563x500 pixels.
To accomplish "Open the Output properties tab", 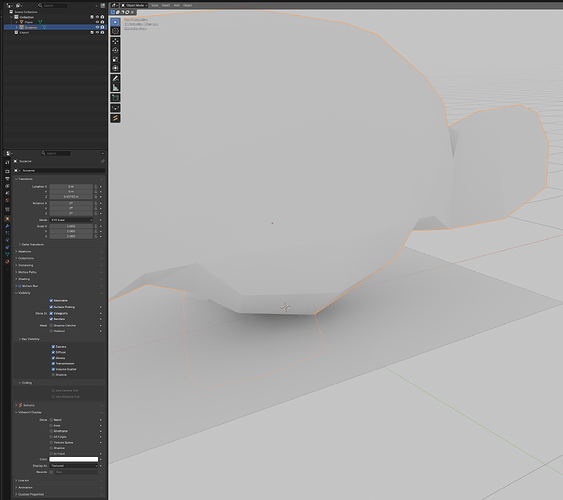I will [x=7, y=178].
